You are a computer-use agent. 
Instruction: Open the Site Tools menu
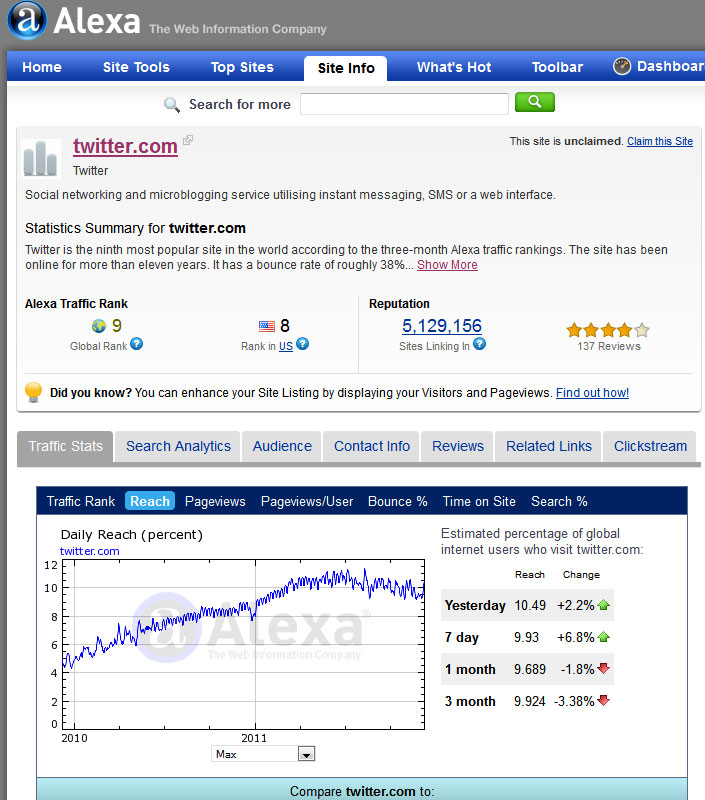click(x=136, y=67)
